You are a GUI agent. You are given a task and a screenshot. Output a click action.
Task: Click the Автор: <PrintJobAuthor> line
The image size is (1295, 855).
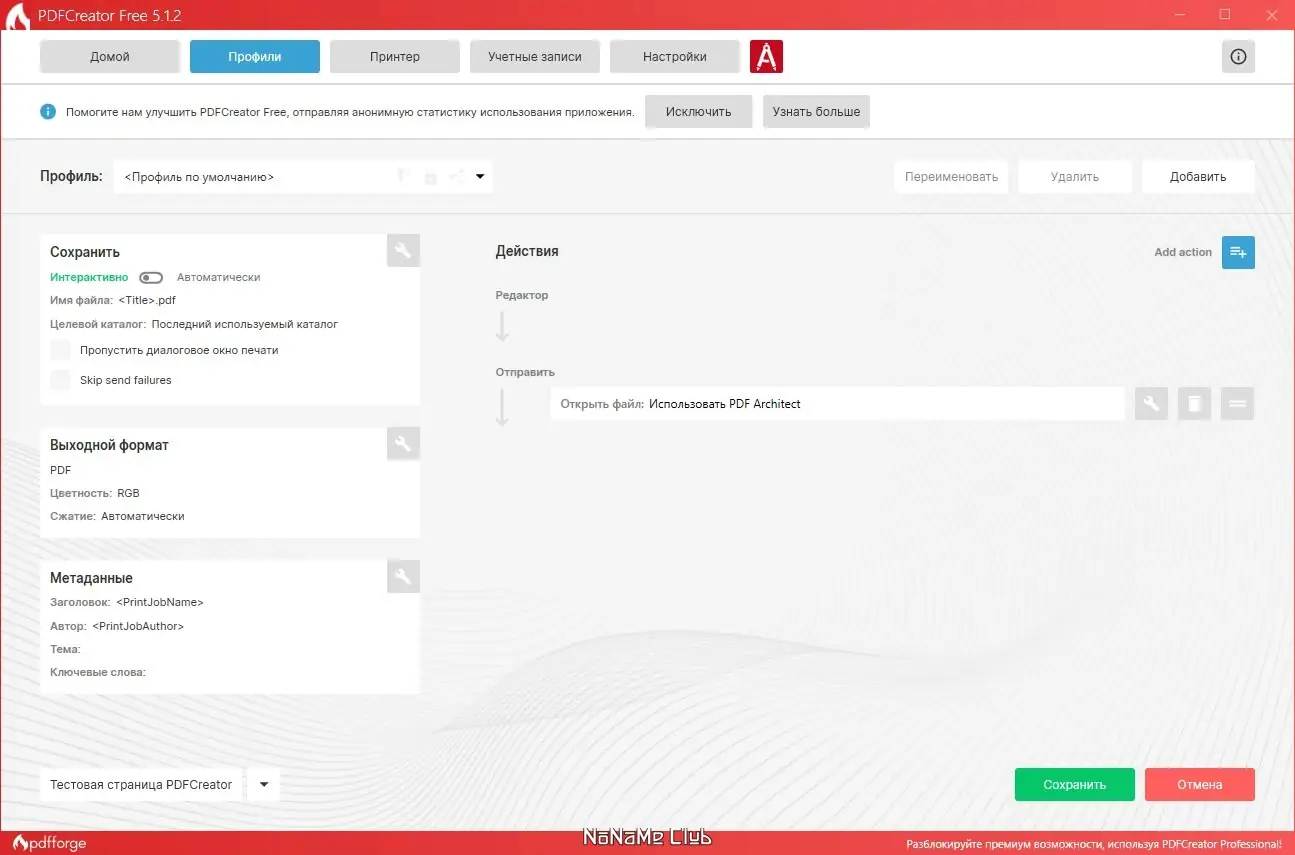coord(117,627)
